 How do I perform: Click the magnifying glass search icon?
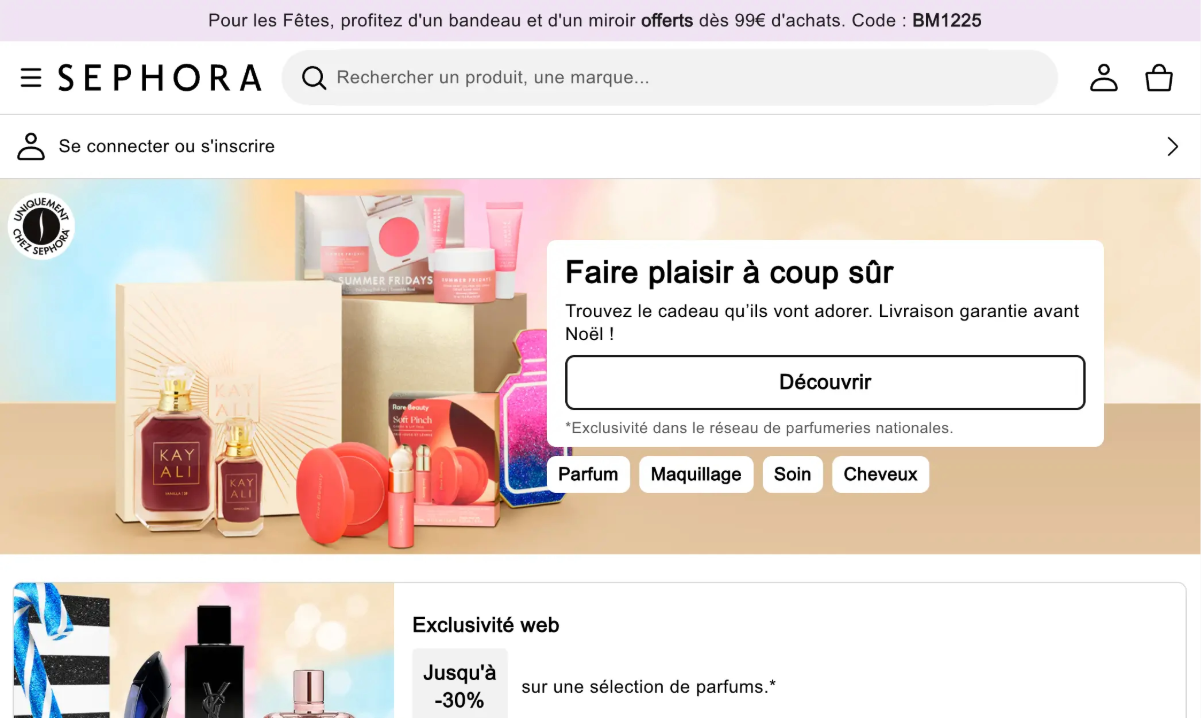314,78
